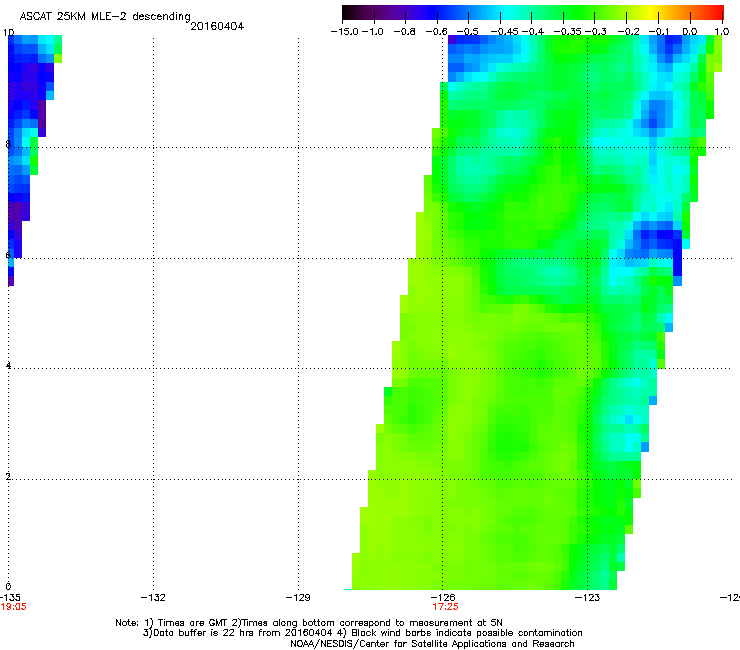Viewport: 740px width, 650px height.
Task: Click the date label '20160404' under the title
Action: 217,26
